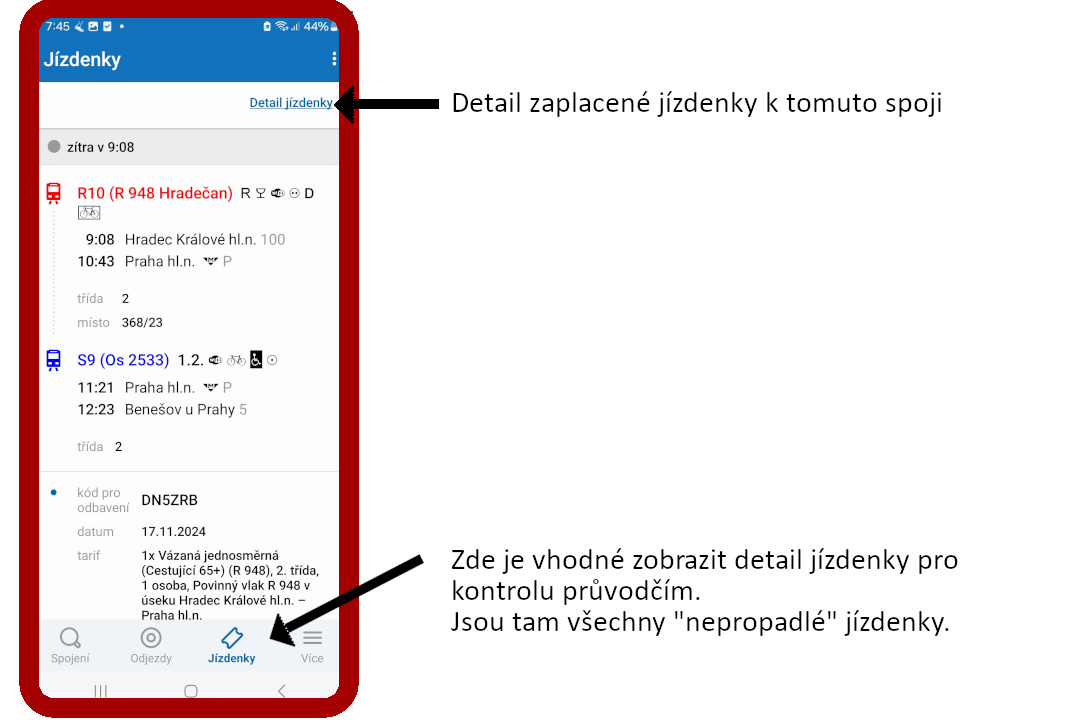The image size is (1080, 720).
Task: Open Detail jízdenky link
Action: 291,103
